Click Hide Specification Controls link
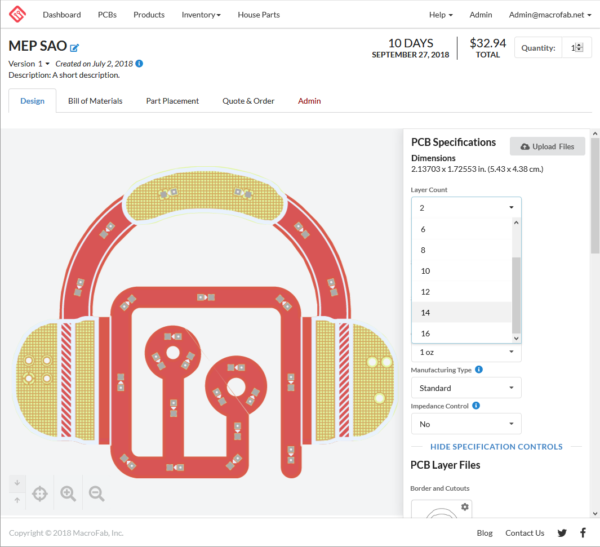Image resolution: width=600 pixels, height=547 pixels. point(496,447)
